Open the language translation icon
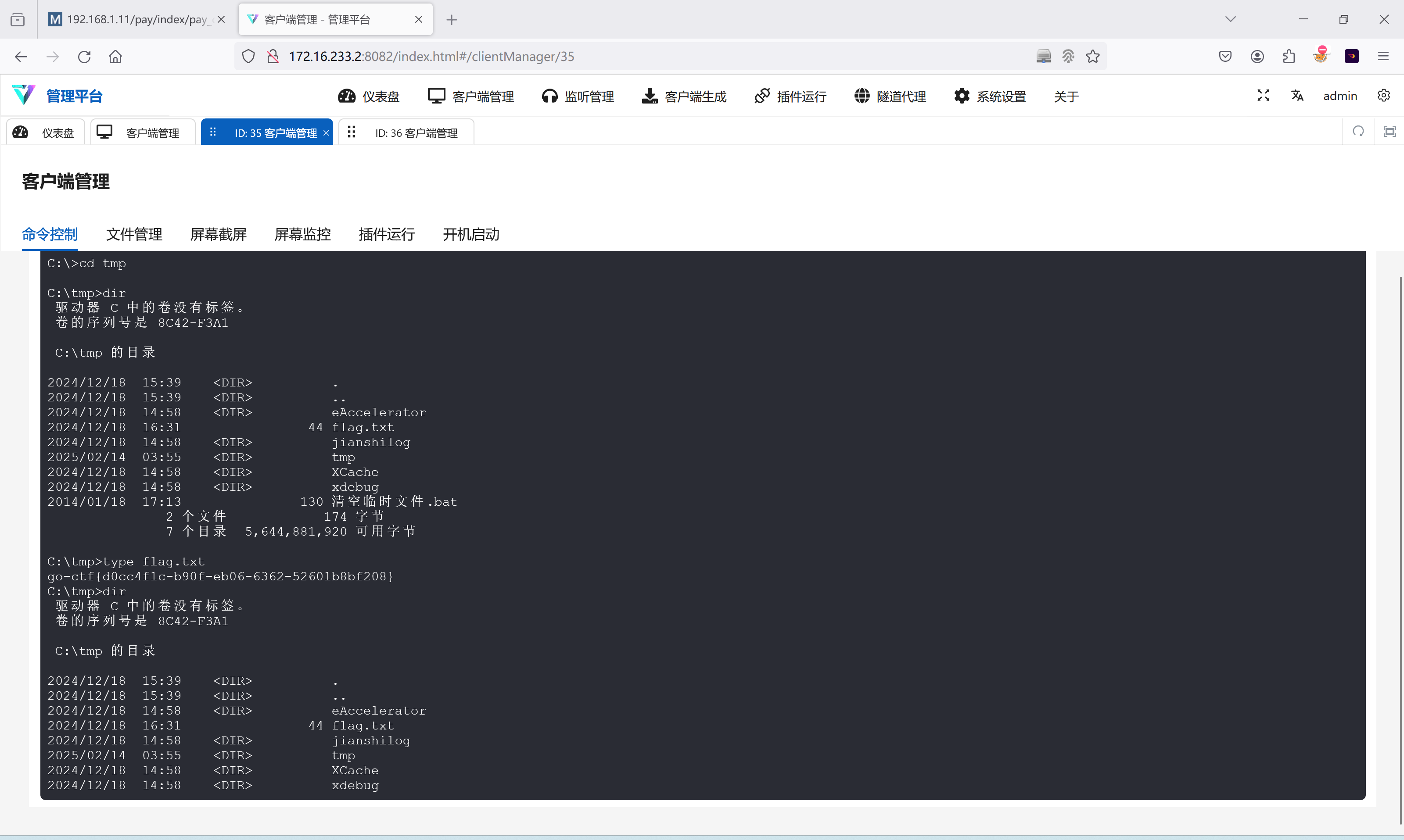Image resolution: width=1404 pixels, height=840 pixels. [x=1297, y=96]
